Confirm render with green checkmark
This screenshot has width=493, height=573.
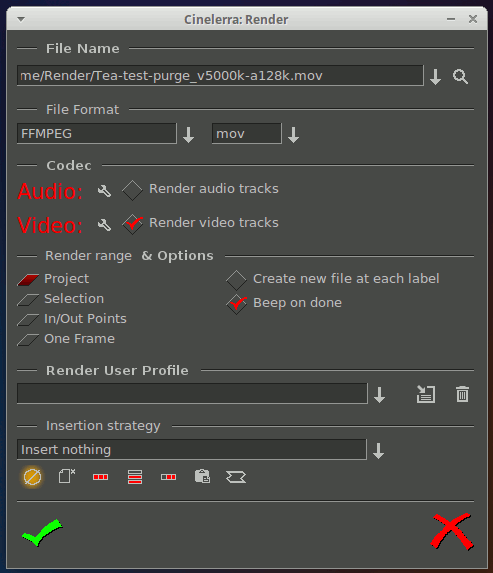click(x=42, y=532)
